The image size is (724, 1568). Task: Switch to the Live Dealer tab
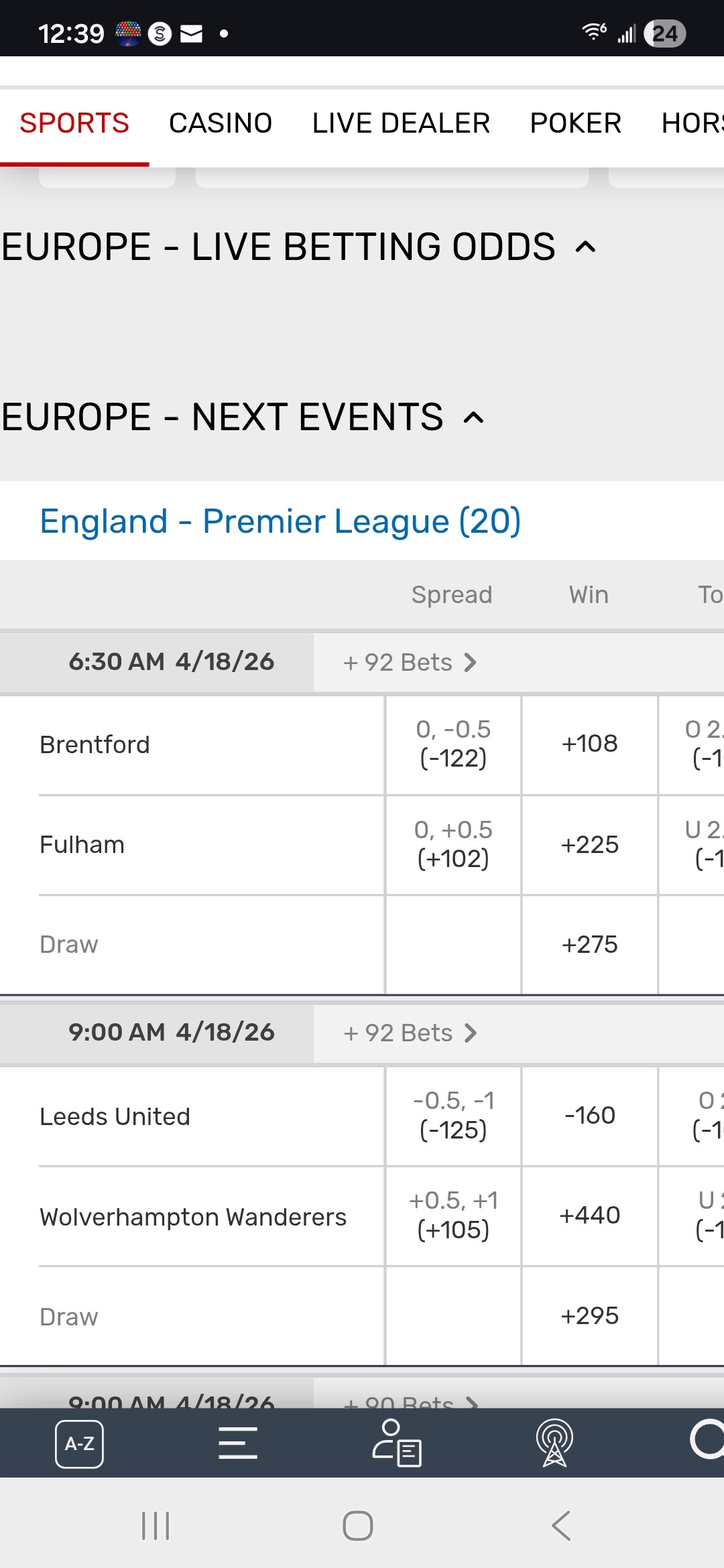[401, 123]
